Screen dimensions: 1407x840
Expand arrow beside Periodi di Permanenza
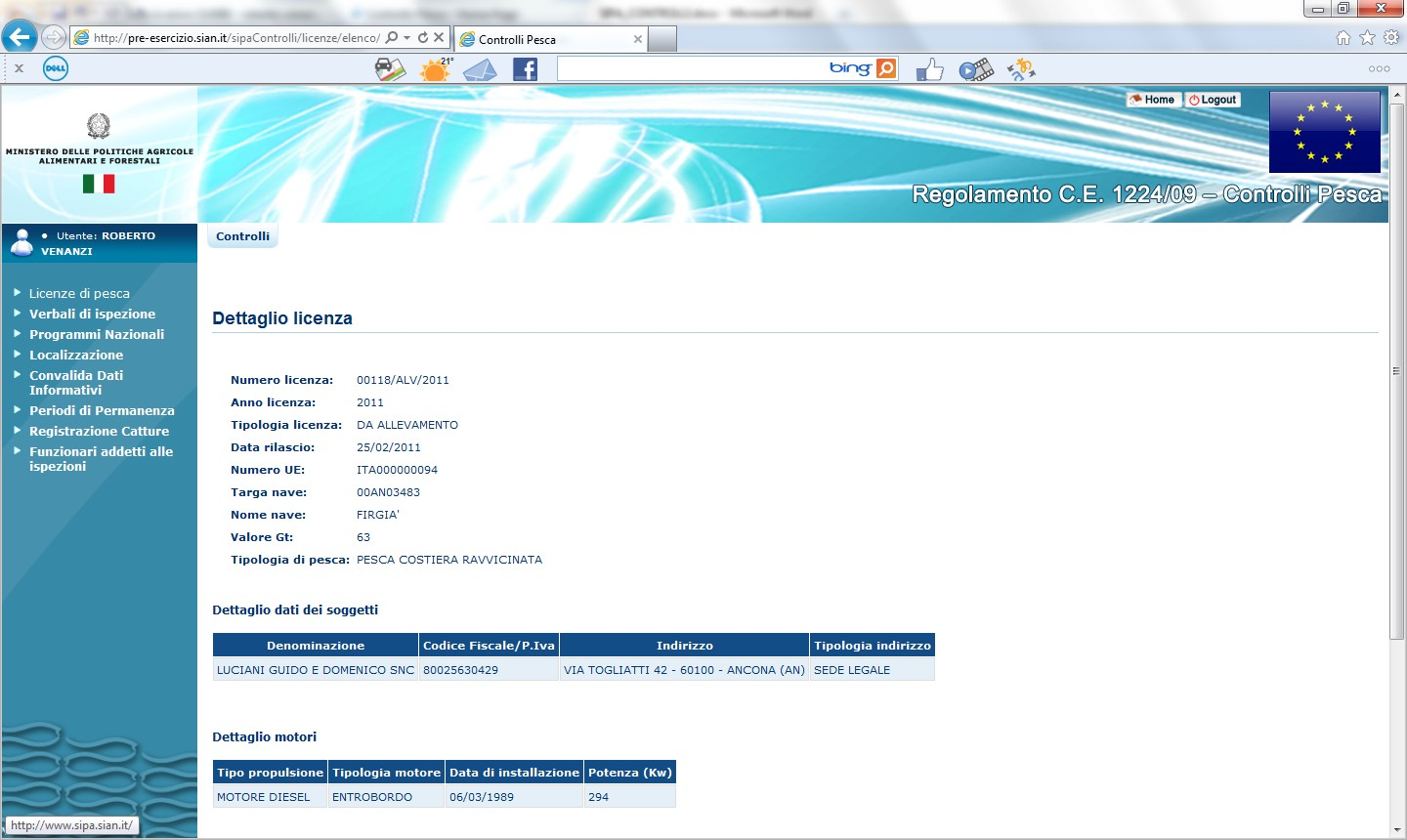(18, 409)
